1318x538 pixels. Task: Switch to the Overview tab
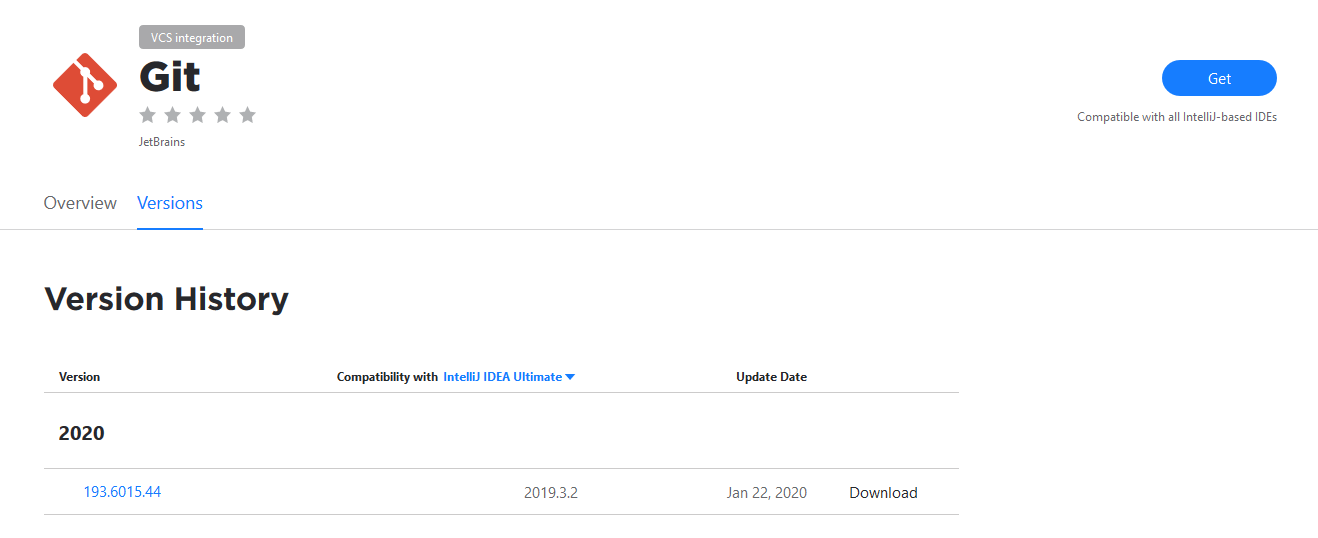pyautogui.click(x=80, y=203)
